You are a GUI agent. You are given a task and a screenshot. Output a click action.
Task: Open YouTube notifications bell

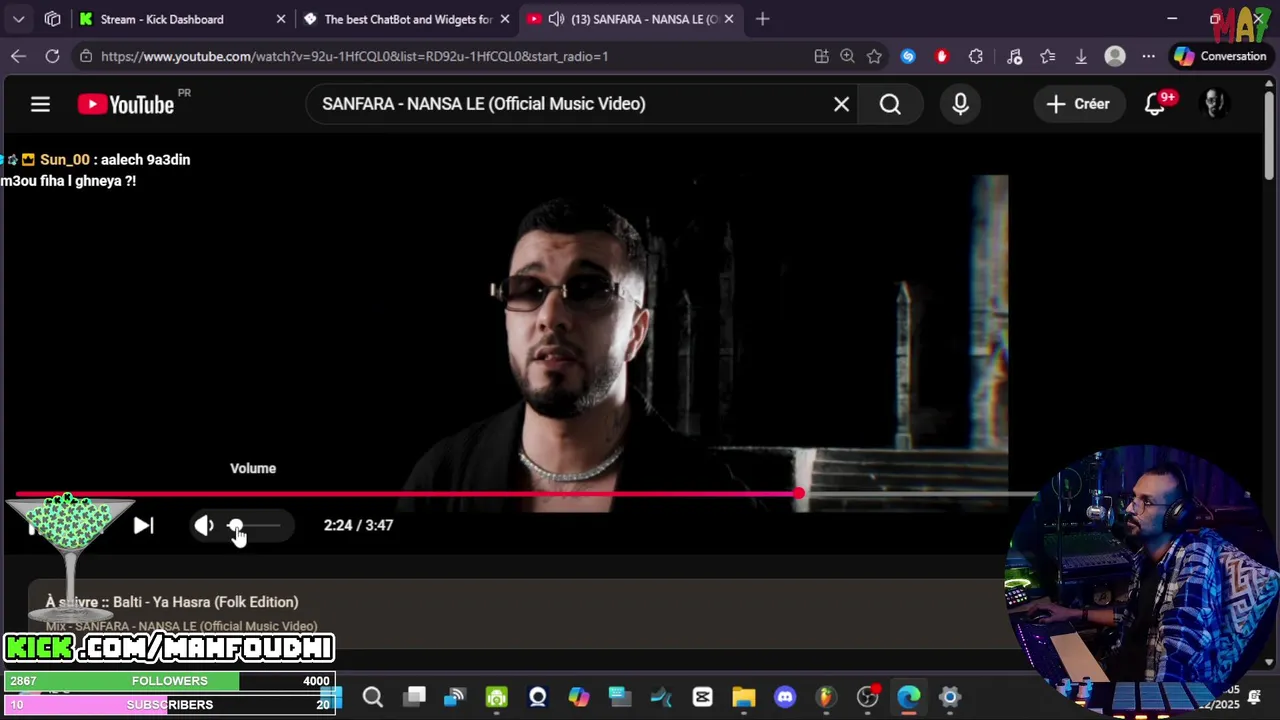click(1155, 104)
